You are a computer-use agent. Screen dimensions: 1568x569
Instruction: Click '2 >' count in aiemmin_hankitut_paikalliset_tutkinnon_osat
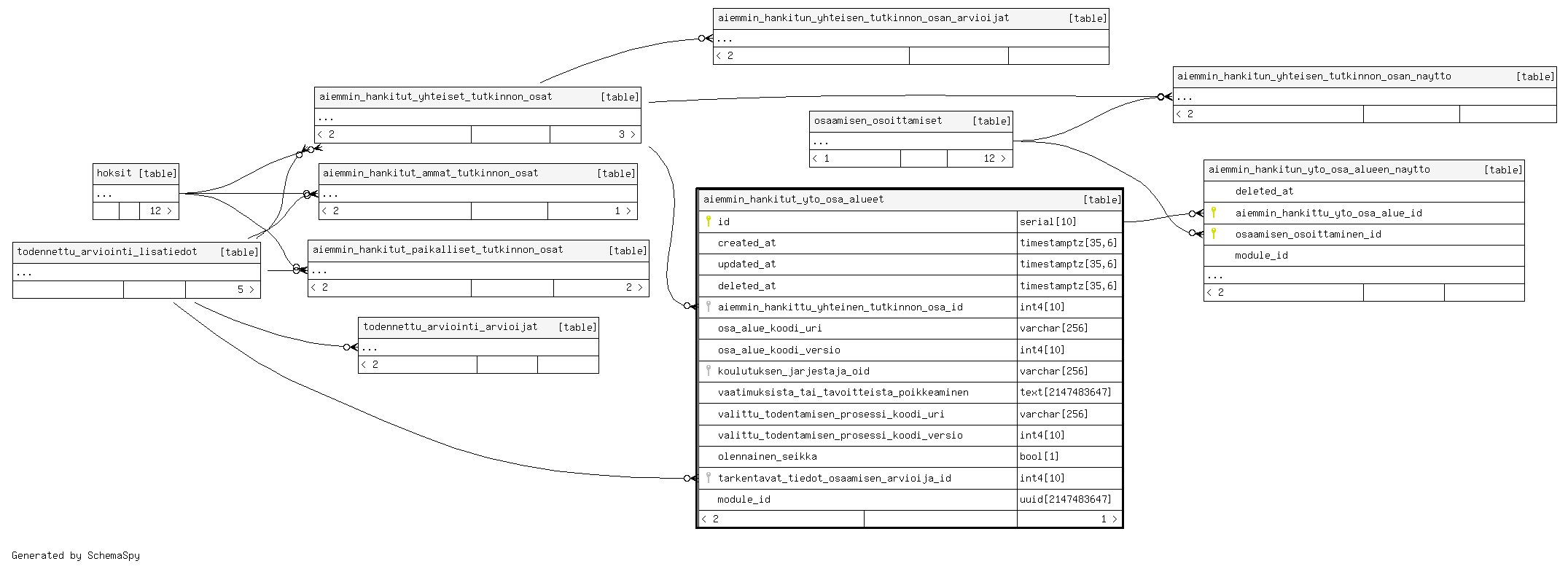pos(634,287)
